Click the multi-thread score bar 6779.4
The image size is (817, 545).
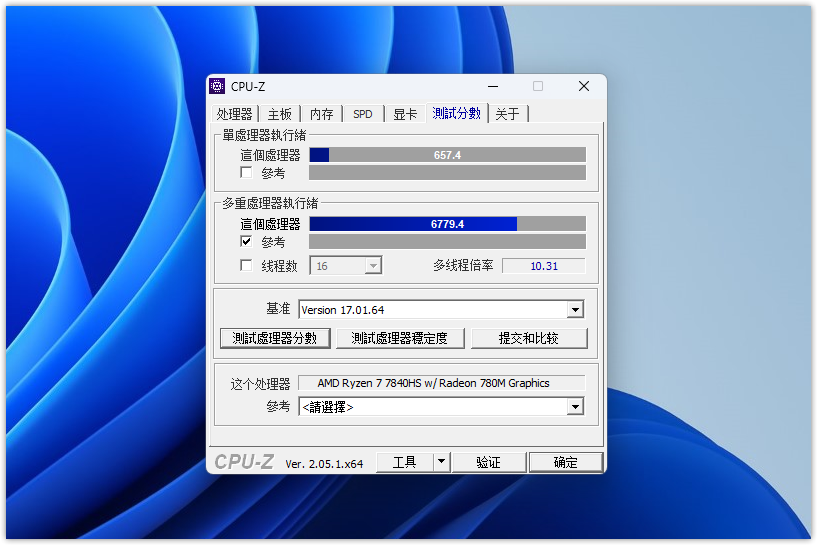[448, 224]
